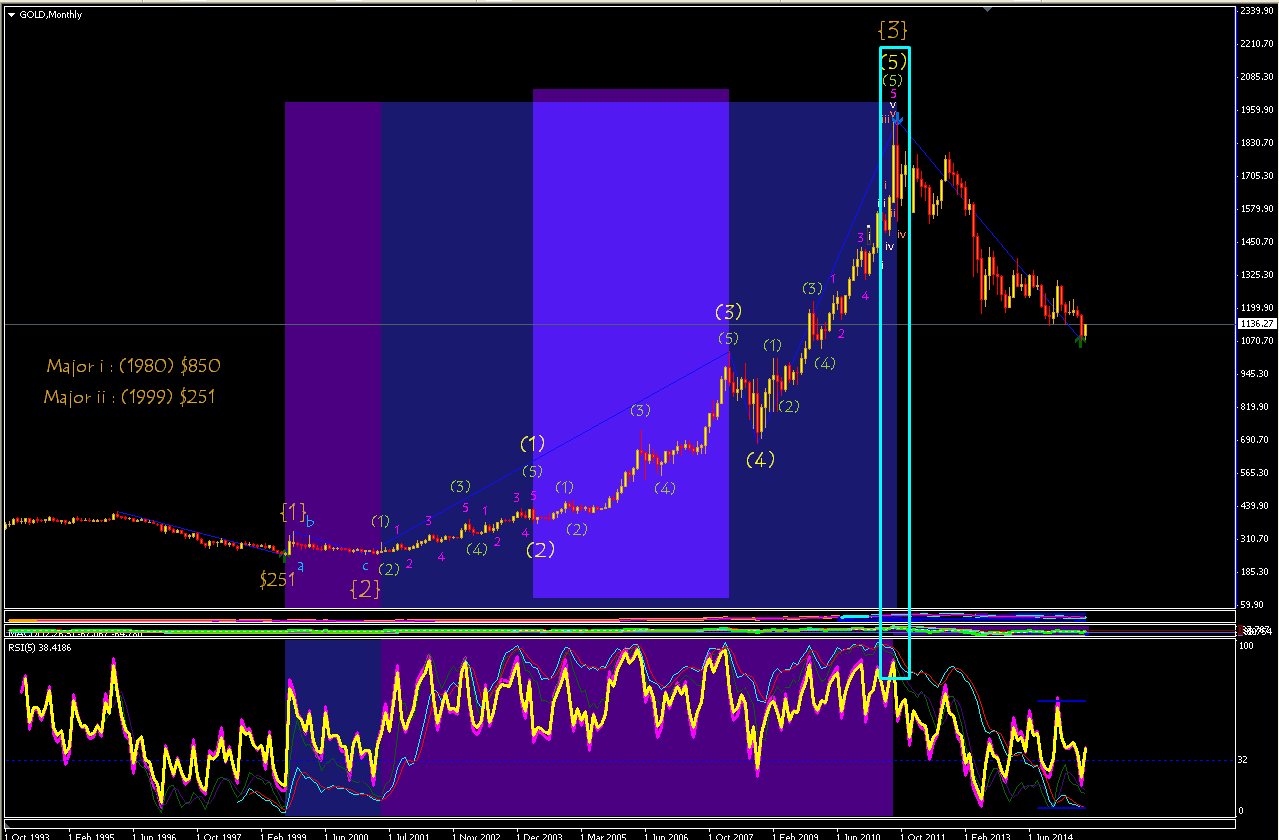Select the "Major i : (1980) $850" label

[133, 366]
